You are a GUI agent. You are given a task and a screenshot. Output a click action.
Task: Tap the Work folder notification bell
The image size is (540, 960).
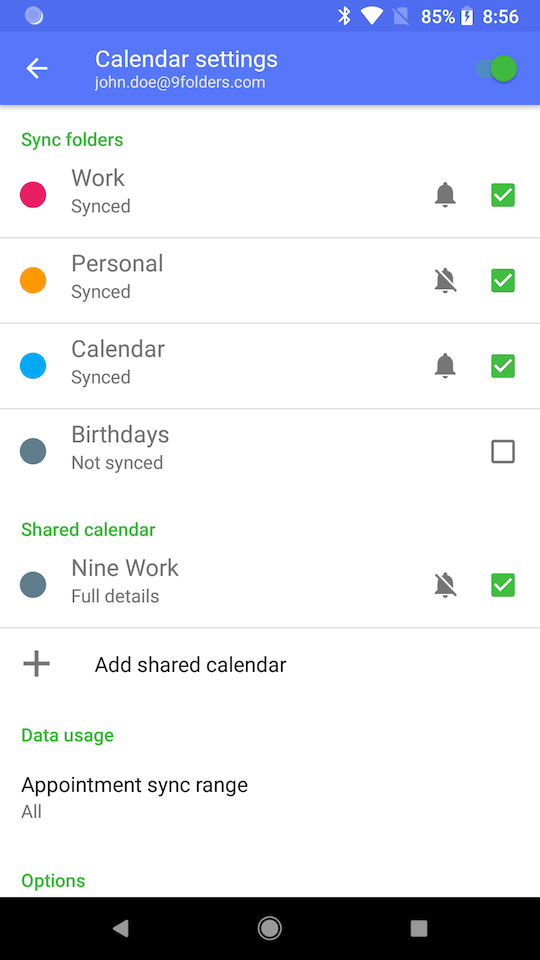(x=445, y=195)
